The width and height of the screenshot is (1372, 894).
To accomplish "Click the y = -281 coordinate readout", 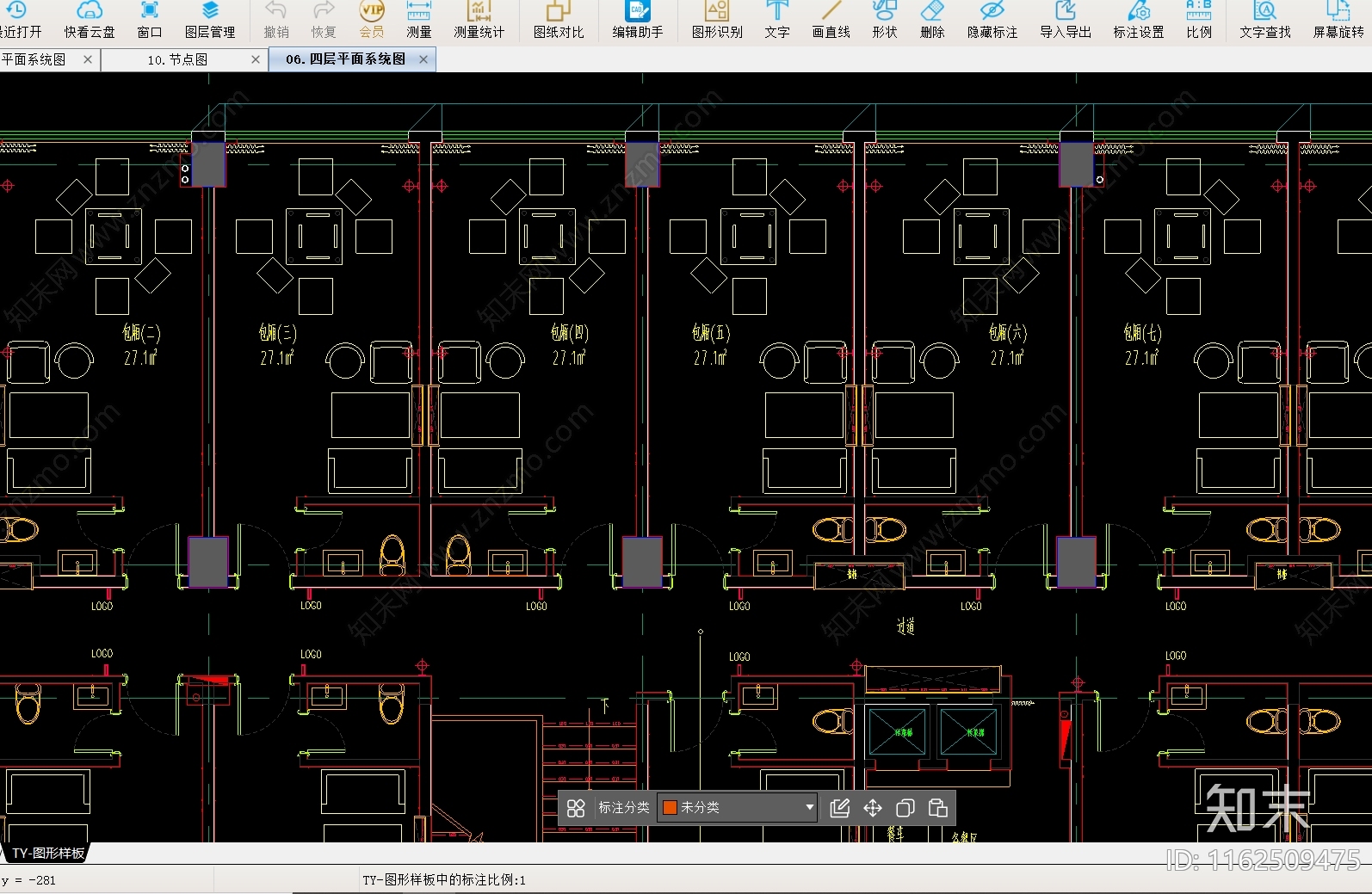I will point(28,880).
